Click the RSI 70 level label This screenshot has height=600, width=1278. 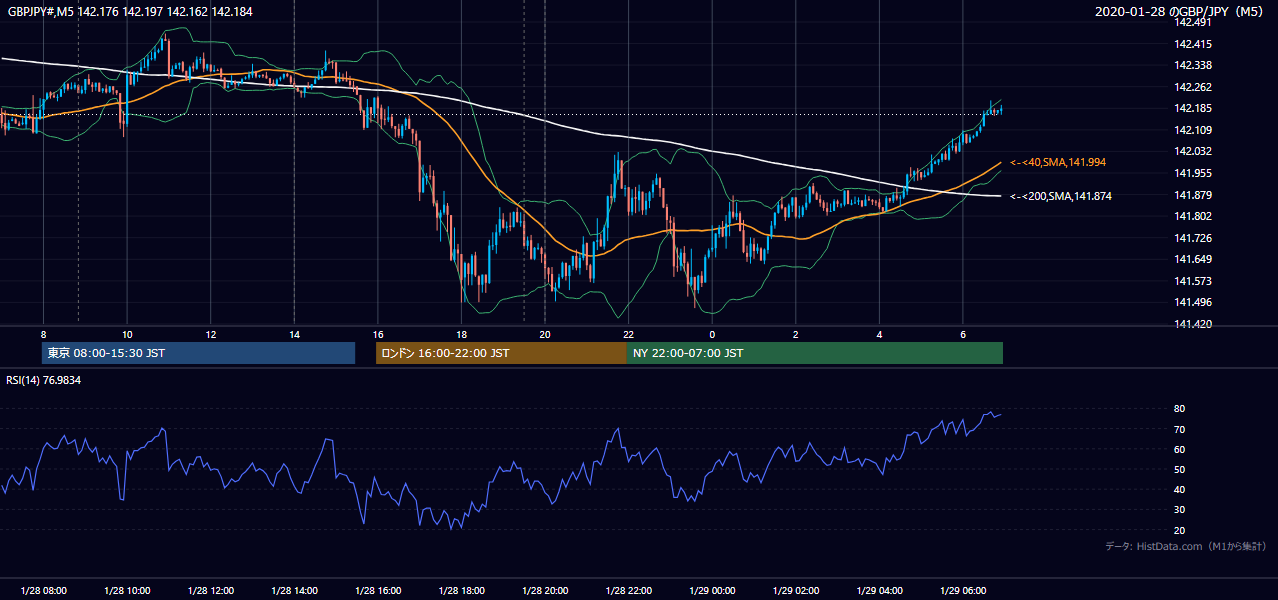[x=1180, y=429]
